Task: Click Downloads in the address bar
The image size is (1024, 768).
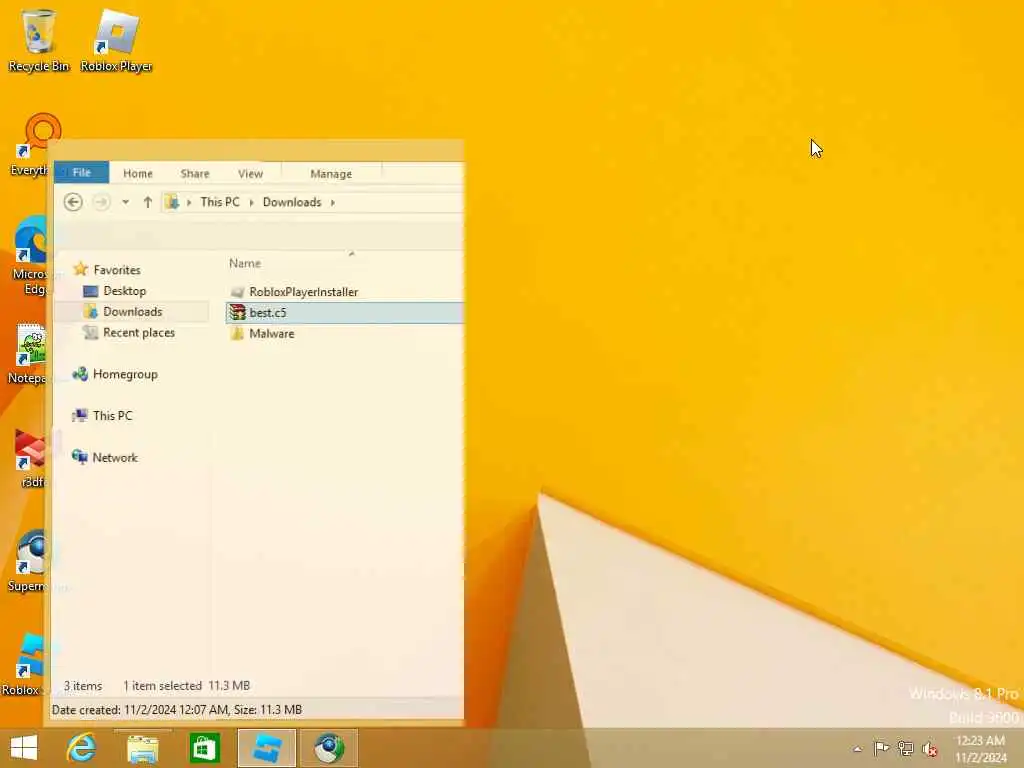Action: [292, 202]
